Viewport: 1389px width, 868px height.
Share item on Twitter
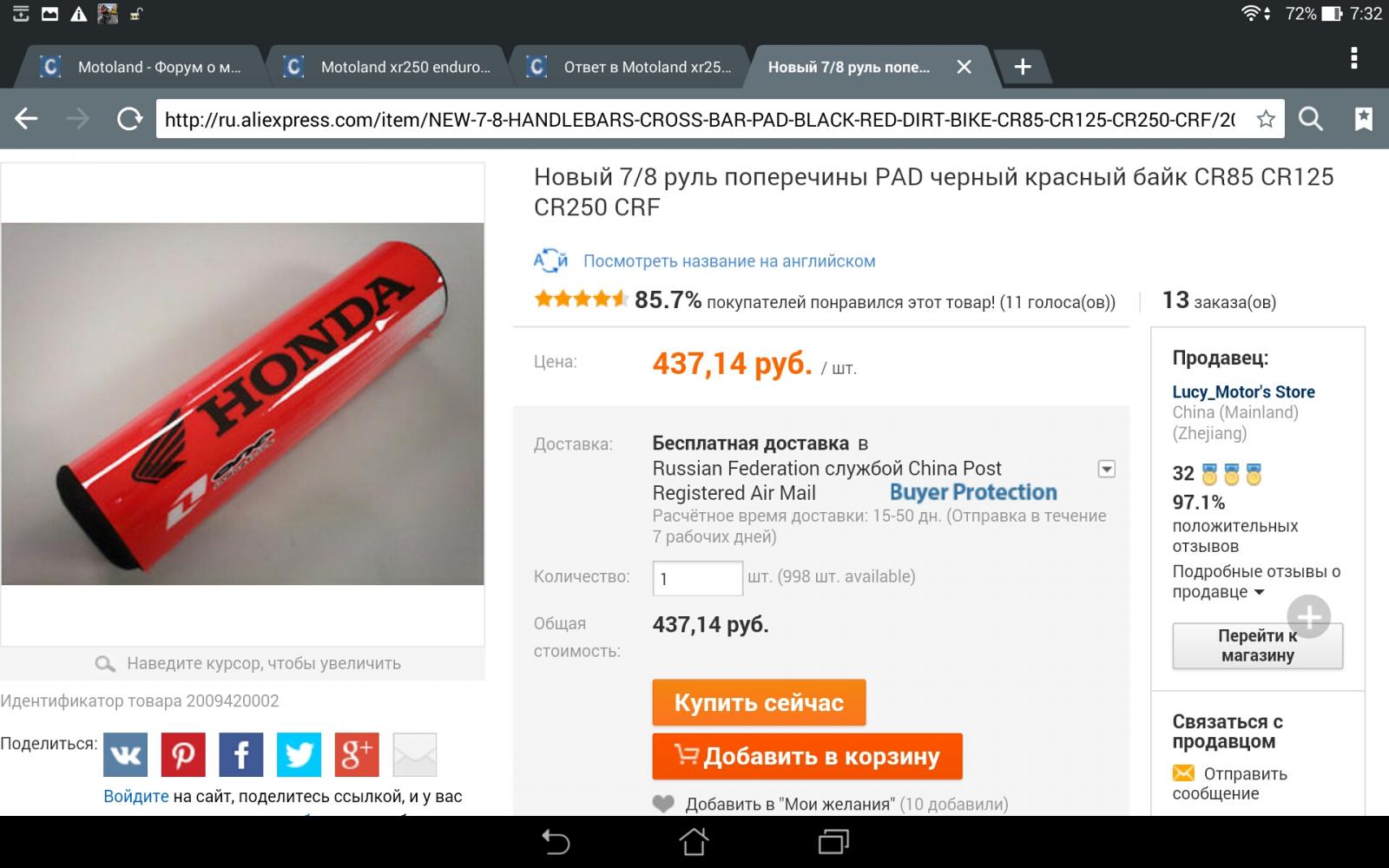tap(299, 754)
